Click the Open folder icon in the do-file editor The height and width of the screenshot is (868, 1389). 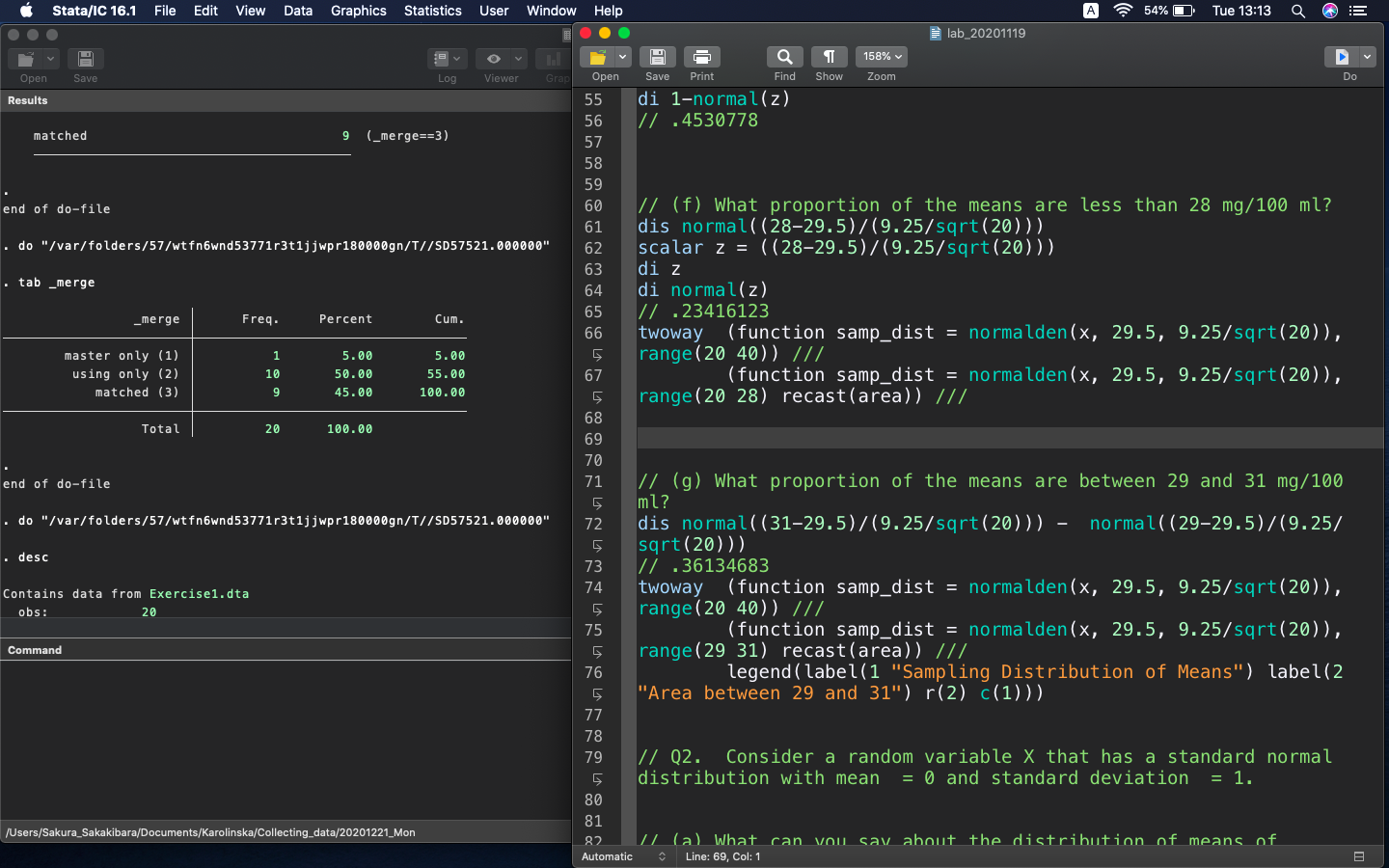click(x=598, y=57)
